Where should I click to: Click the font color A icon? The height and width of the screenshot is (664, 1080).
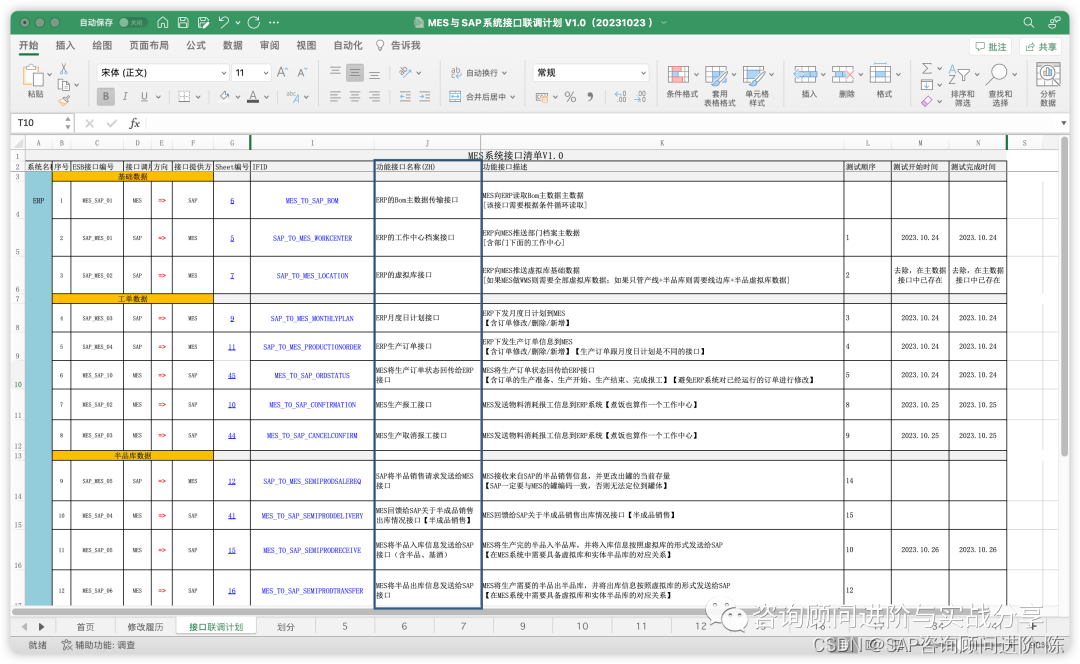(x=253, y=96)
